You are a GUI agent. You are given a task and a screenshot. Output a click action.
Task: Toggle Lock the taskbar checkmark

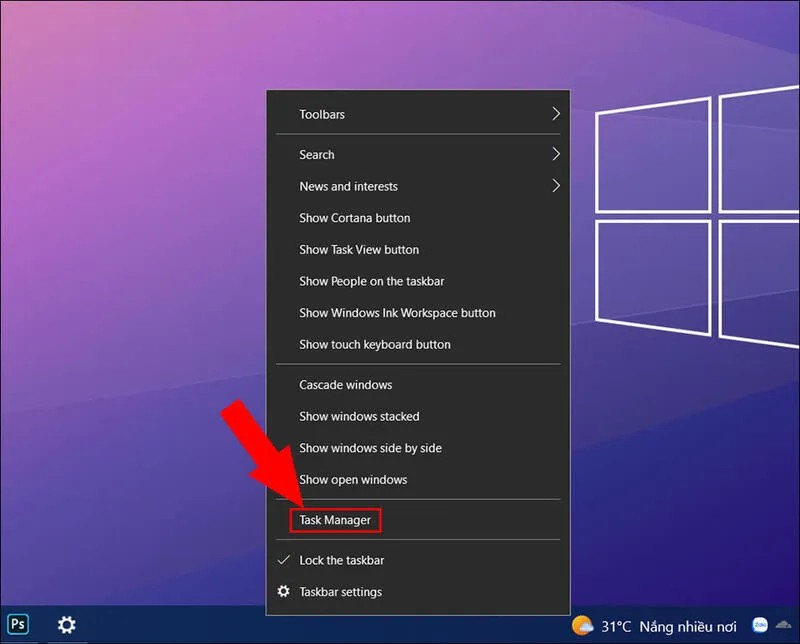click(284, 560)
